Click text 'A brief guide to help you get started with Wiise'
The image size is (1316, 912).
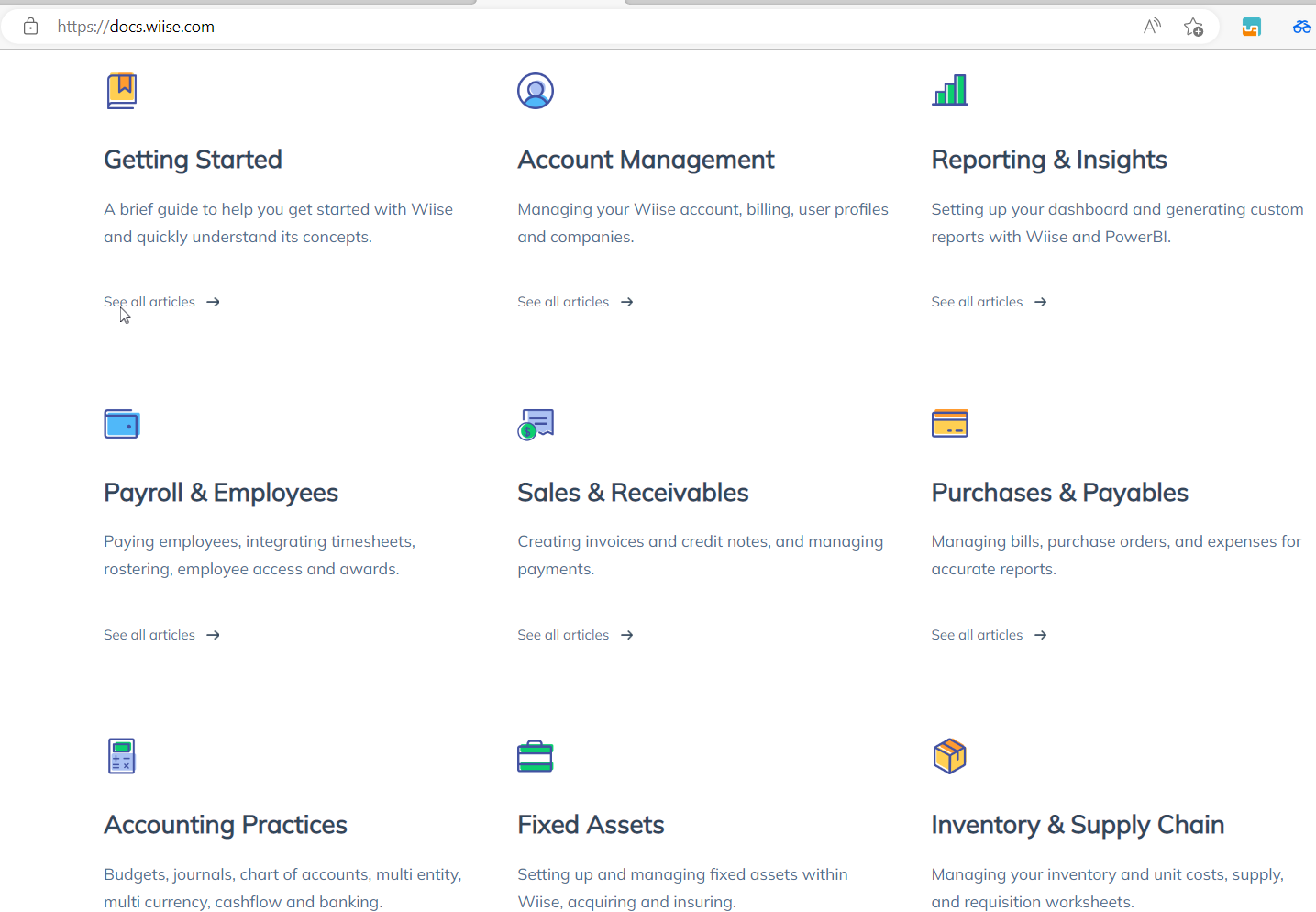click(x=278, y=209)
